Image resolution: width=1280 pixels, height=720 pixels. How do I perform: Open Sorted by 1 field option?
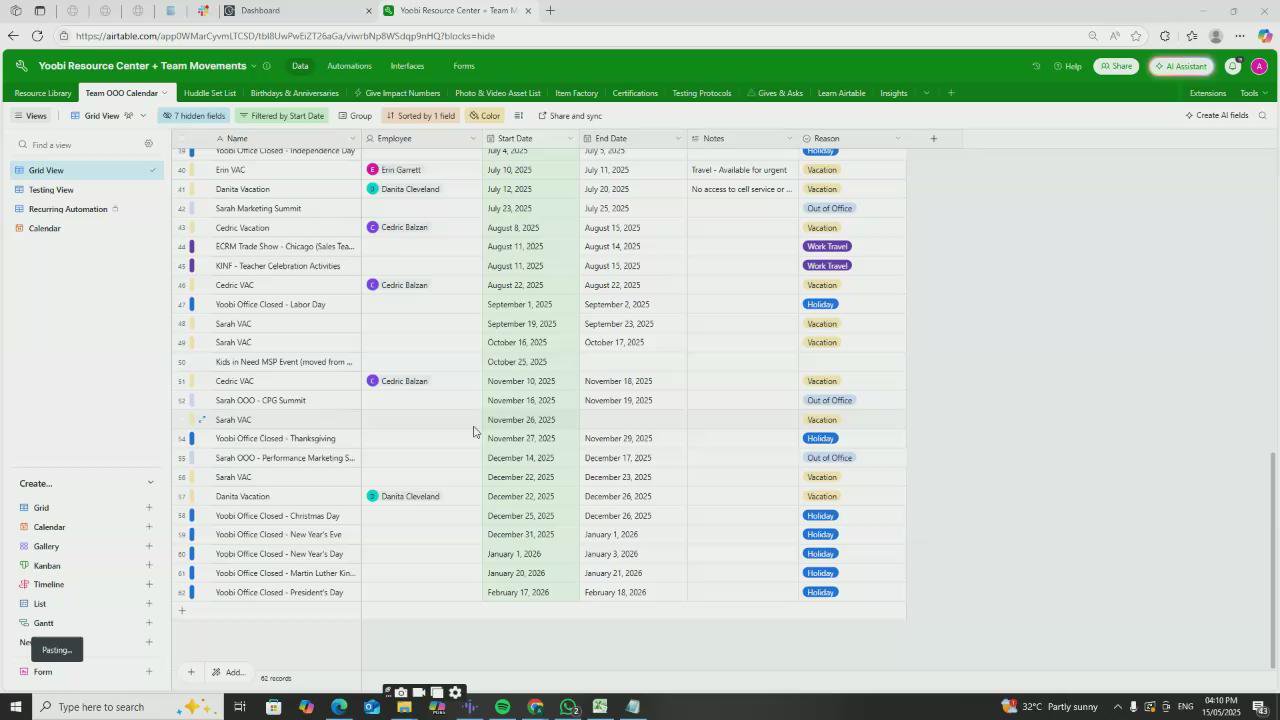coord(421,116)
